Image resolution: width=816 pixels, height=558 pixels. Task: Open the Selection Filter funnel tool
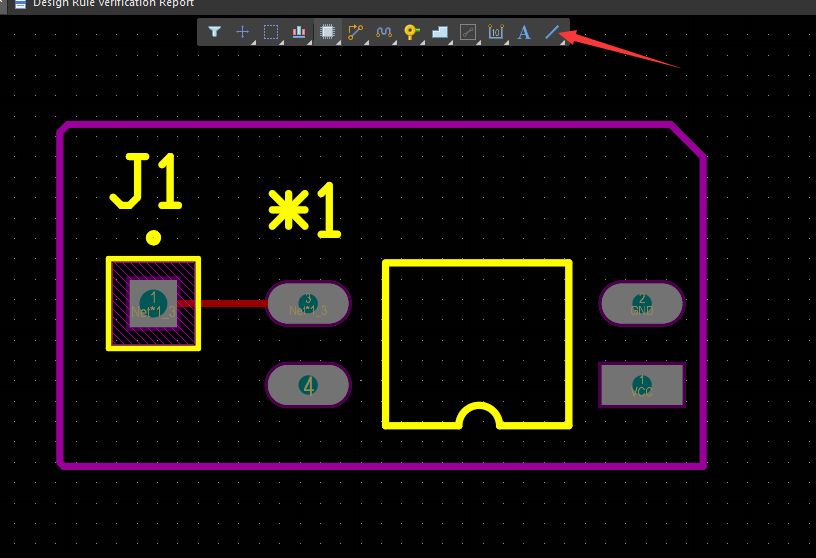click(x=214, y=32)
